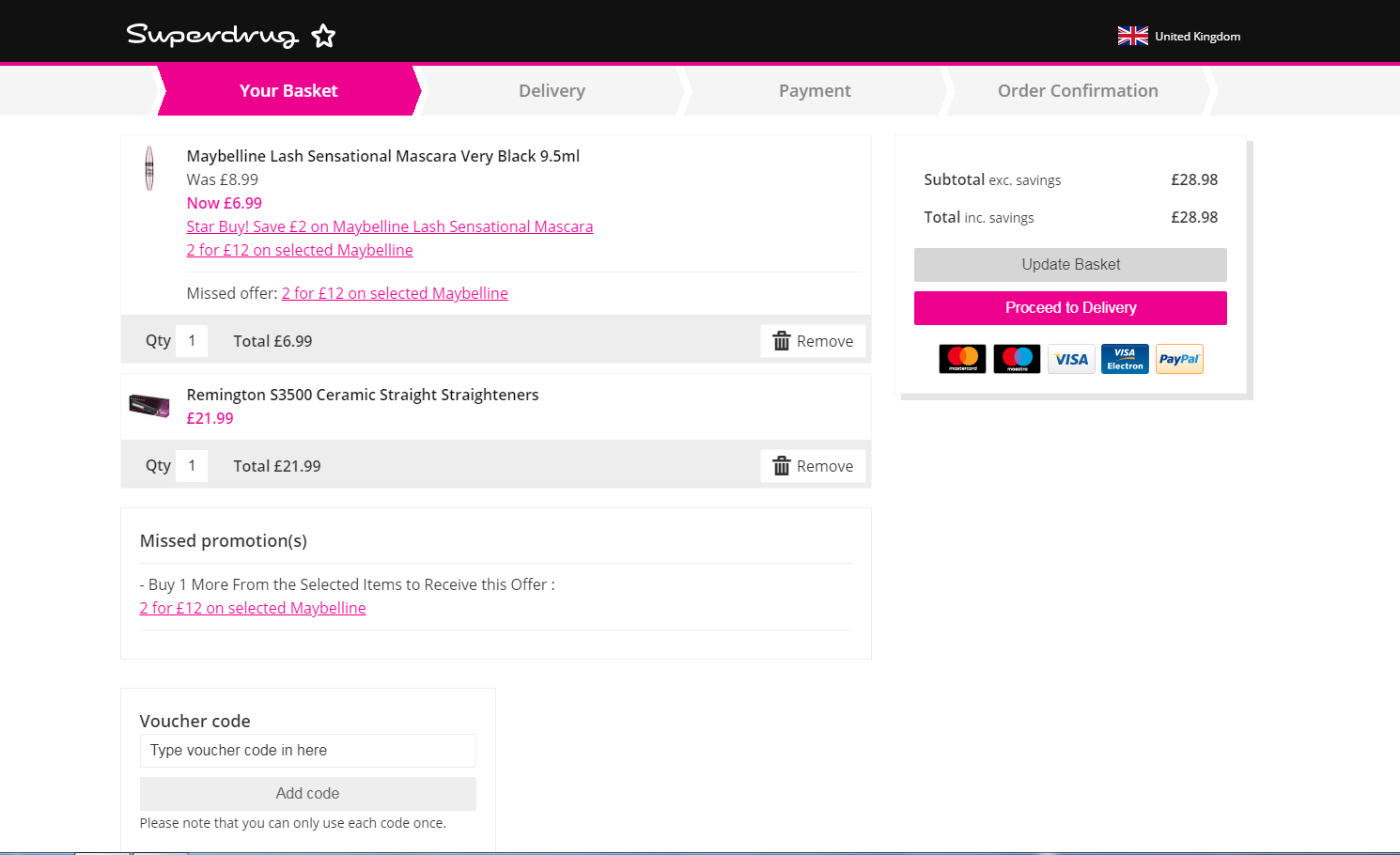Remove the Remington straighteners from basket
The width and height of the screenshot is (1400, 855).
(813, 466)
